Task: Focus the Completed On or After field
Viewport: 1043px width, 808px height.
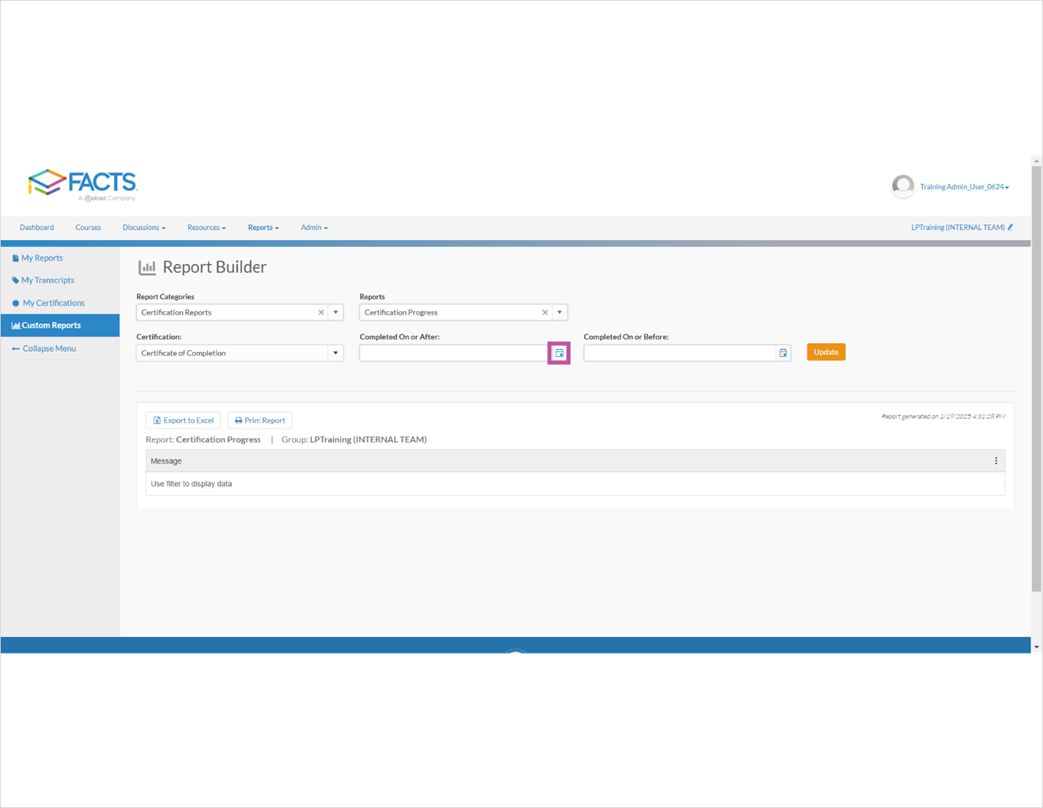Action: click(454, 353)
